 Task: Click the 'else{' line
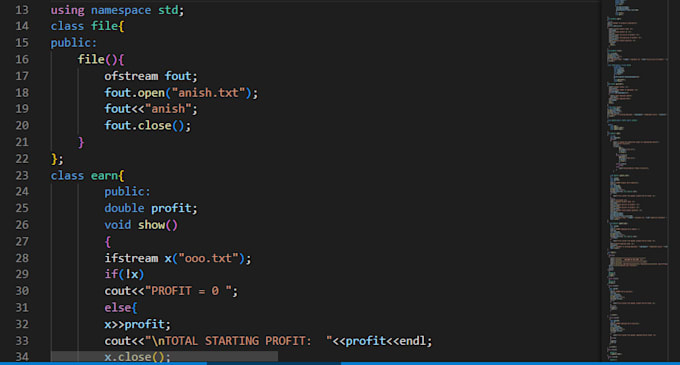[121, 308]
